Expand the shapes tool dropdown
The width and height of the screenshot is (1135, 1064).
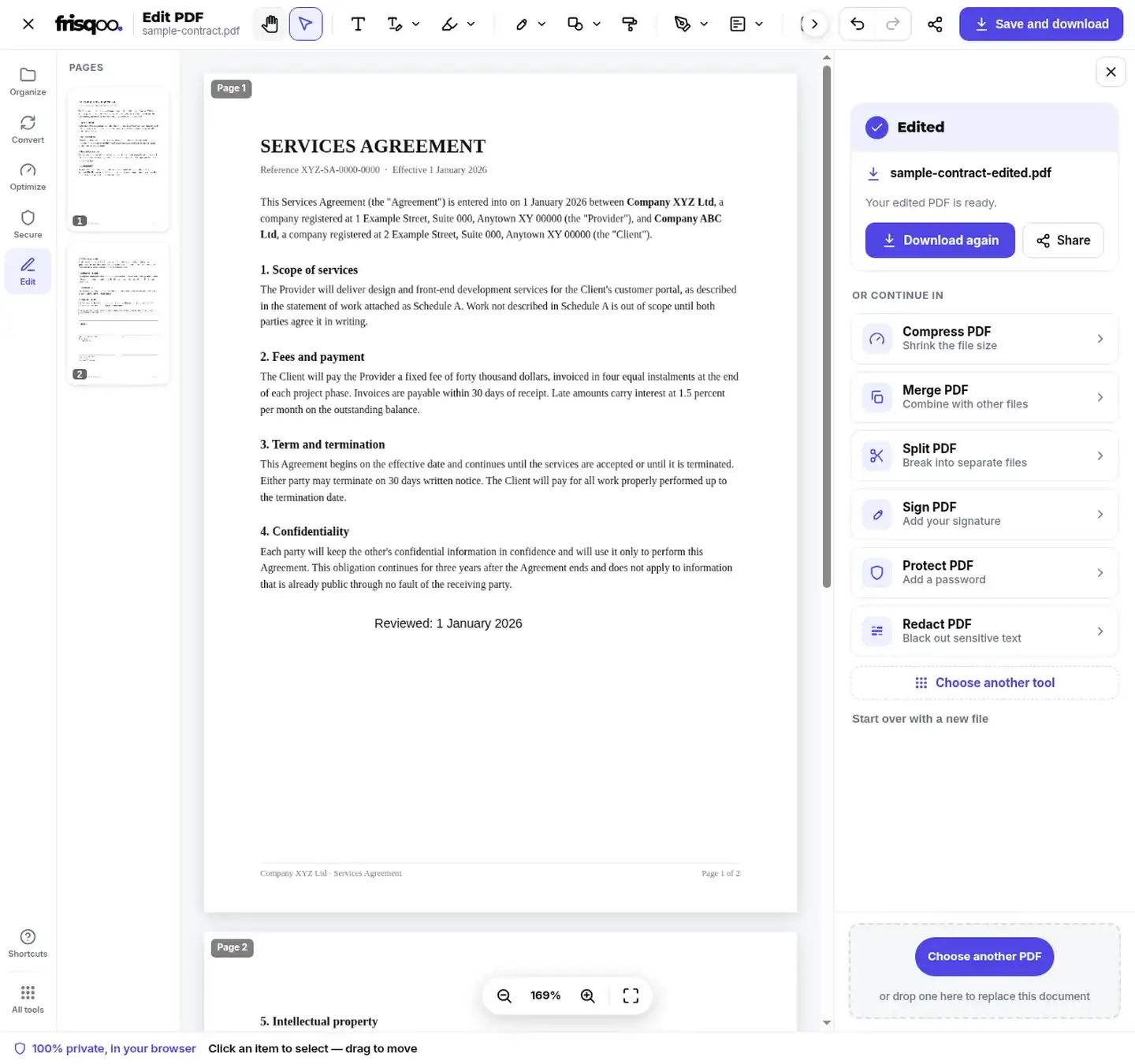pos(597,24)
